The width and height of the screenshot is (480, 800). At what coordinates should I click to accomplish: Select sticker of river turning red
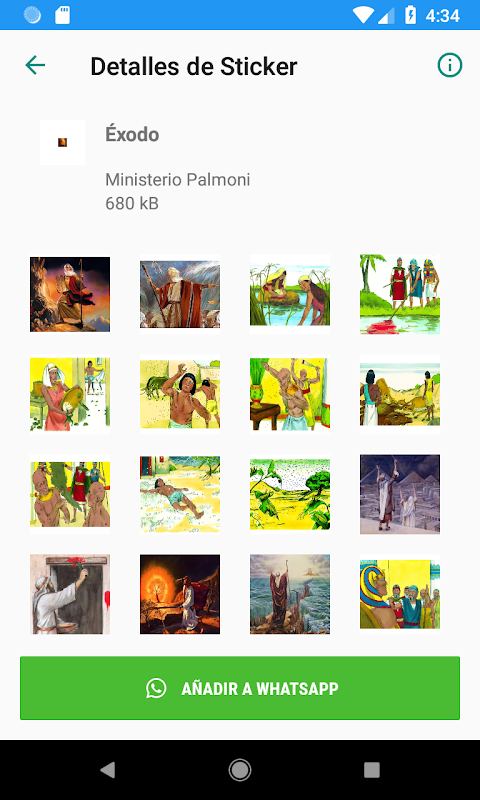tap(400, 294)
